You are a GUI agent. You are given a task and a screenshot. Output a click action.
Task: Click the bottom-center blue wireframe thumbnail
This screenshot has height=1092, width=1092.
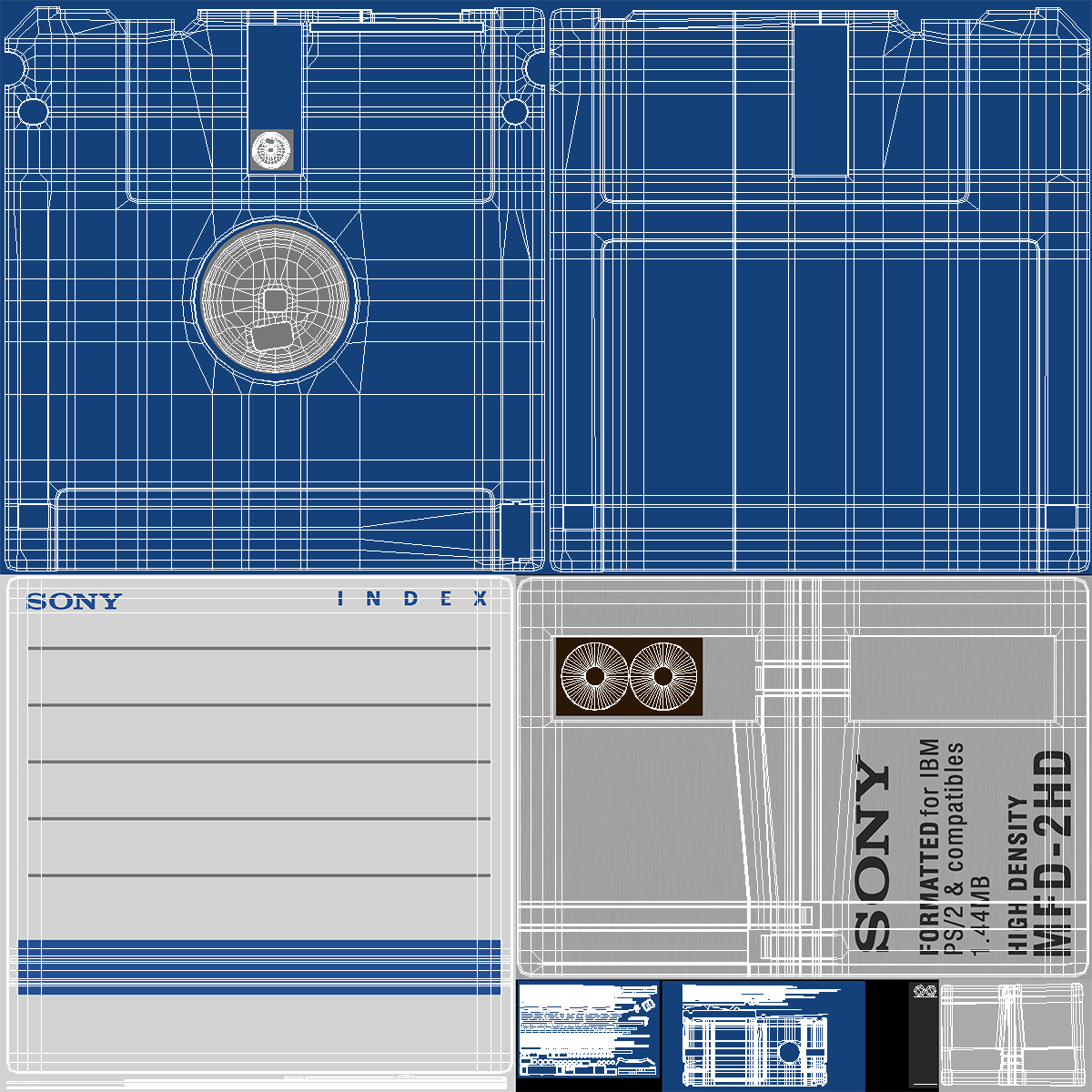tap(763, 1036)
